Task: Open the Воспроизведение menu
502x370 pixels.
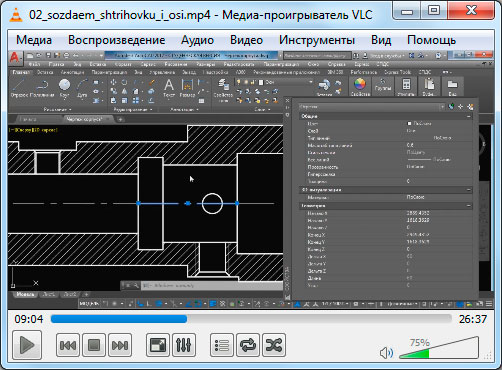Action: (x=117, y=40)
